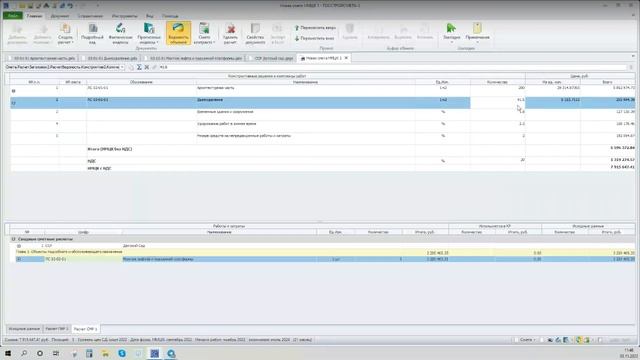Switch to the Справочники ribbon tab
Image resolution: width=640 pixels, height=360 pixels.
pyautogui.click(x=91, y=16)
